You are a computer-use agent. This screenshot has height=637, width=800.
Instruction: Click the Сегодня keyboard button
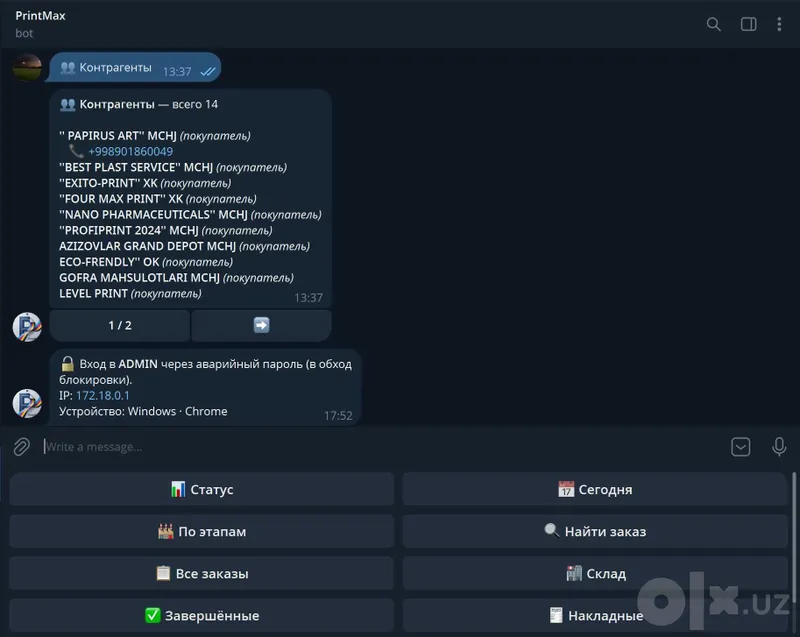click(595, 489)
